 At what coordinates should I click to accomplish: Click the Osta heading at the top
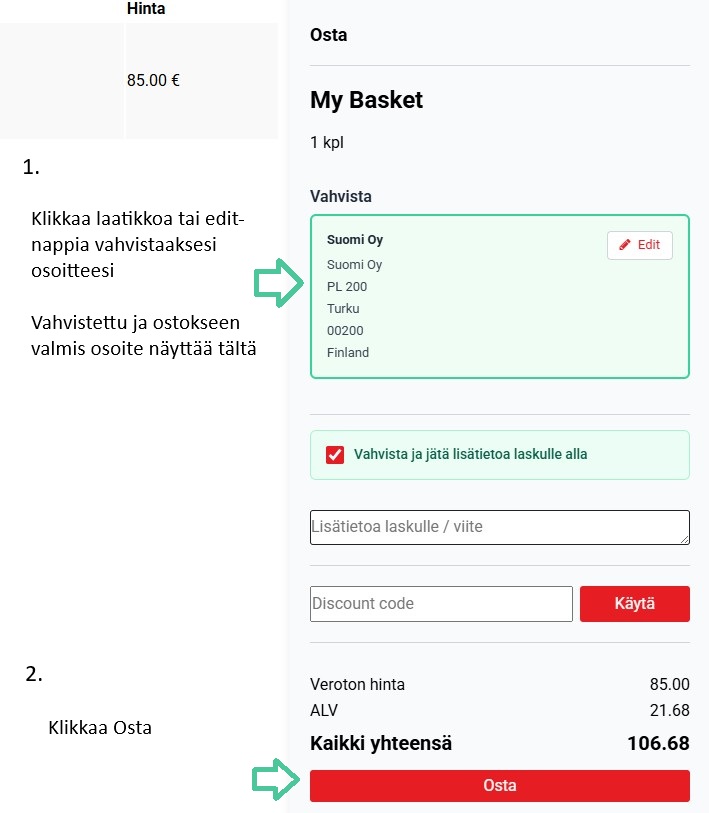329,35
